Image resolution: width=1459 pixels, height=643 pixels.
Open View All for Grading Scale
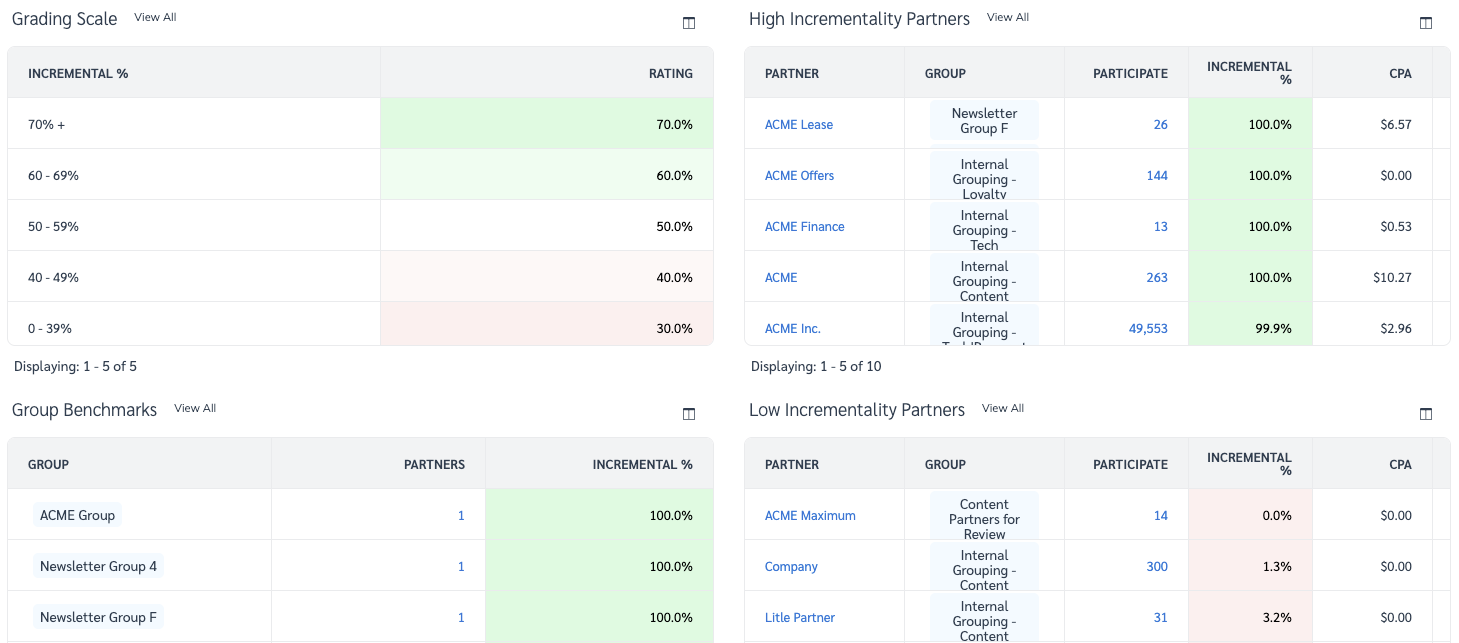(155, 16)
